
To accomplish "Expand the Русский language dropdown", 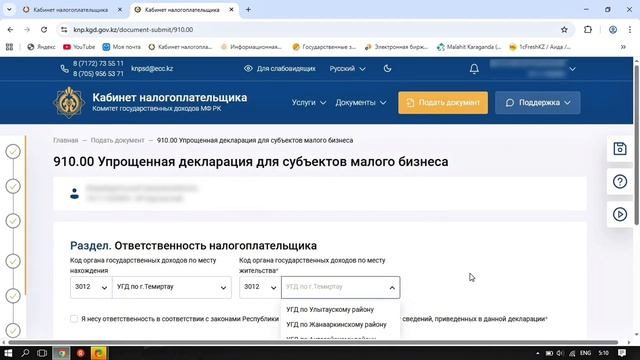I will coord(347,69).
